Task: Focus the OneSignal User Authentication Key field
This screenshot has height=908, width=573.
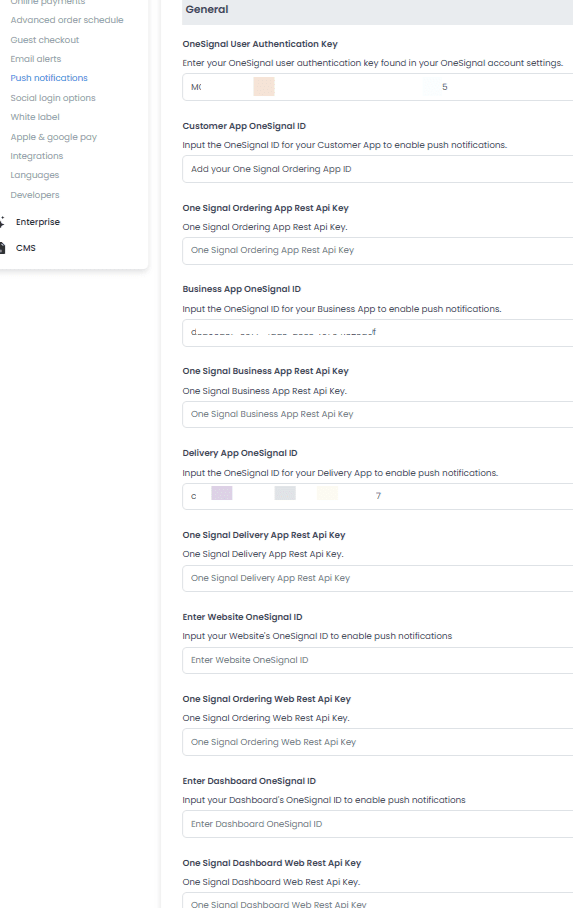Action: coord(378,87)
